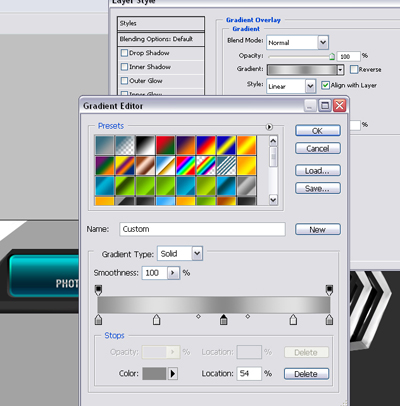Select Blending Options: Default entry

click(x=161, y=39)
